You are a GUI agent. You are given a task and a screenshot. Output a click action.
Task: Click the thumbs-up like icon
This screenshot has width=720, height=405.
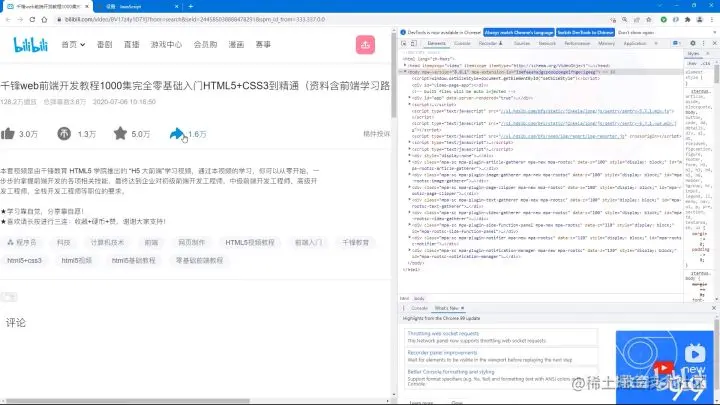coord(8,134)
